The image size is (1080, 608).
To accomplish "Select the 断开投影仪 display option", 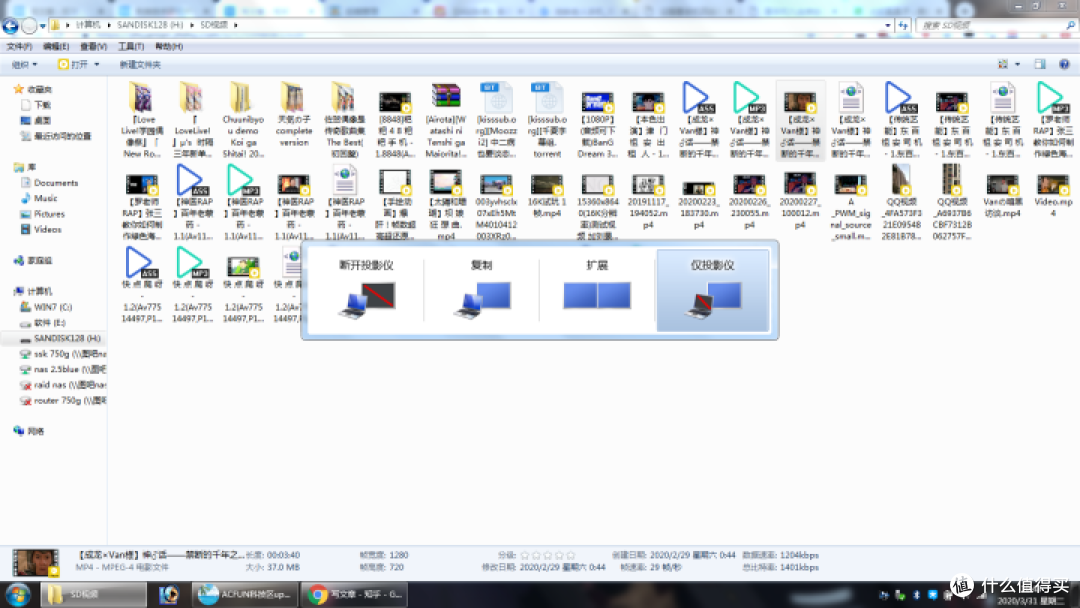I will [366, 291].
